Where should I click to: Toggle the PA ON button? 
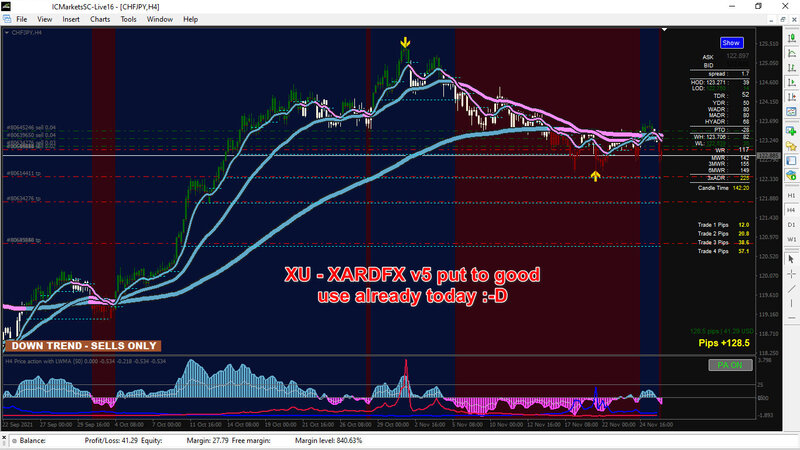coord(730,365)
